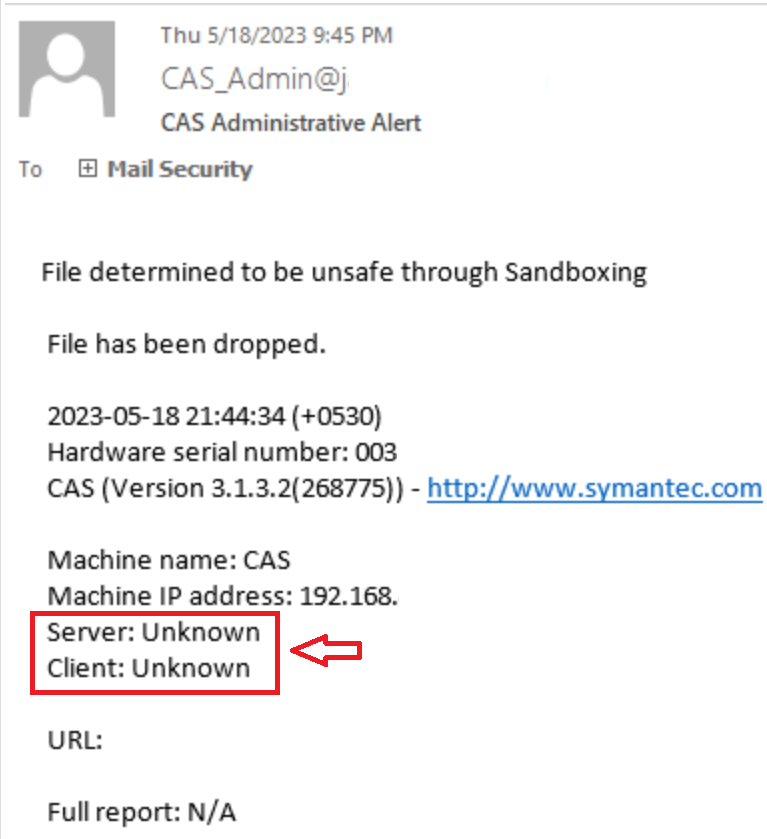Click 'File determined to be unsafe' heading

(x=344, y=272)
